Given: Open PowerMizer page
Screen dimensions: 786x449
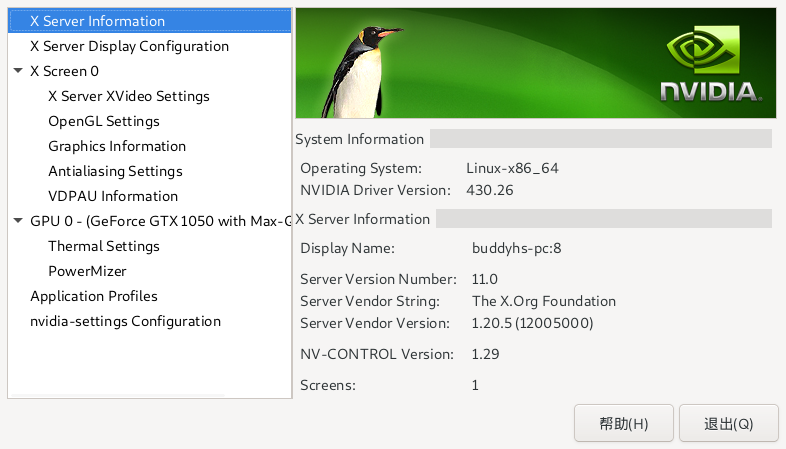Looking at the screenshot, I should click(x=87, y=271).
